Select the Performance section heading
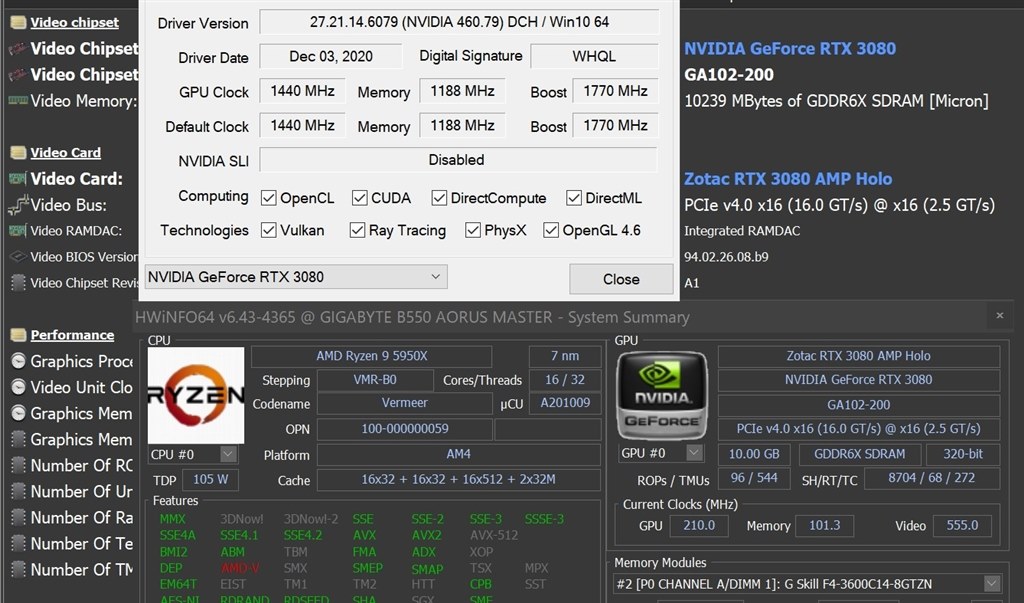 [x=72, y=335]
